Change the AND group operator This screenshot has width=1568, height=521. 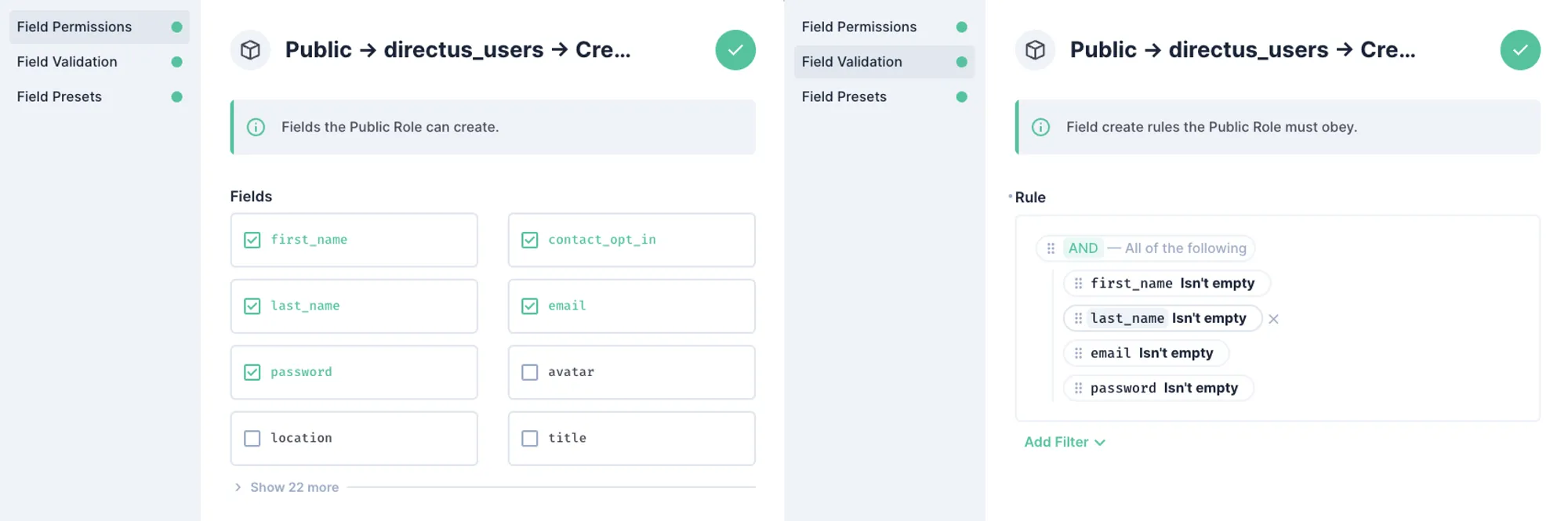[1083, 248]
